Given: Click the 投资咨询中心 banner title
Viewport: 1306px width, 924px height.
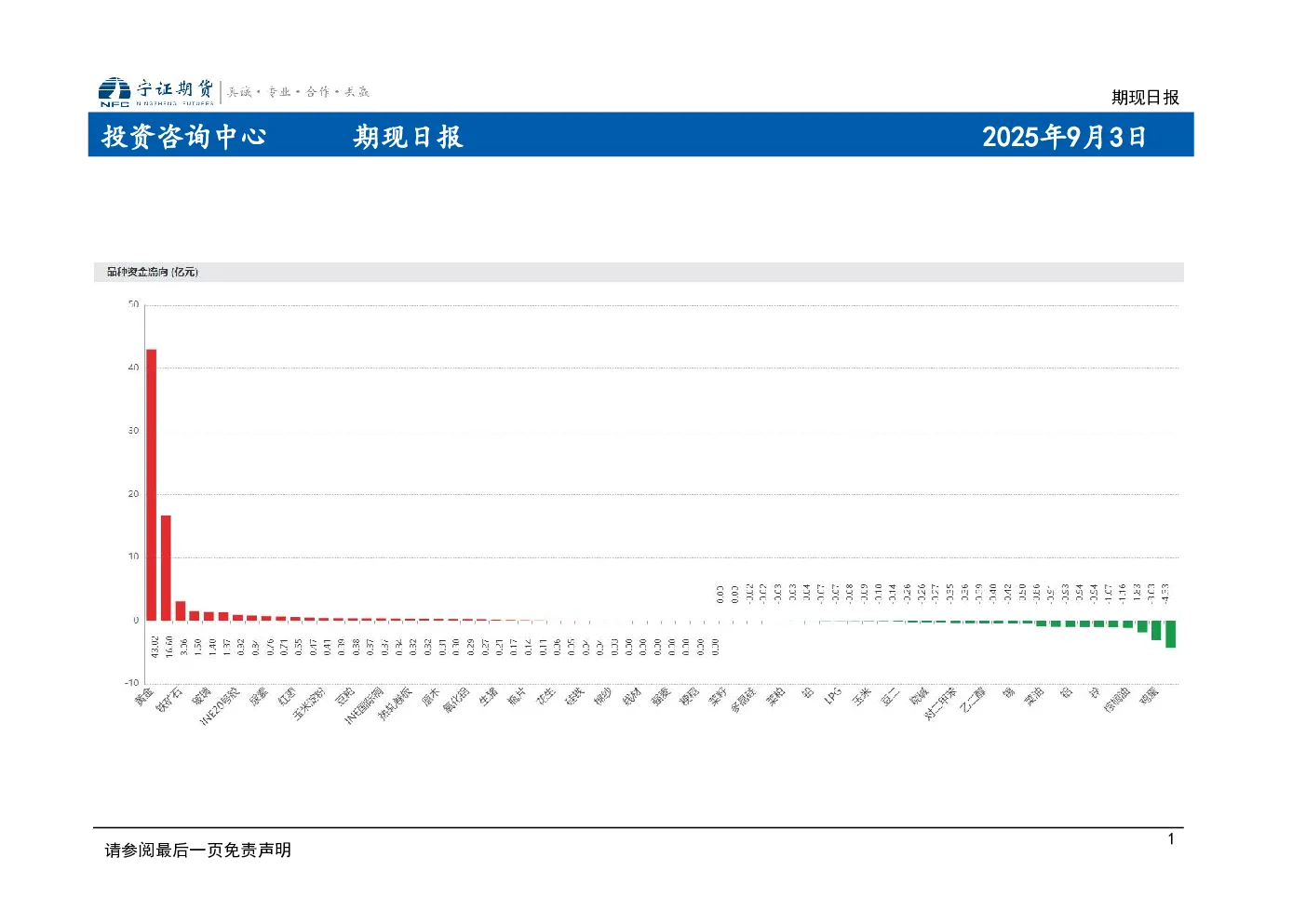Looking at the screenshot, I should [x=184, y=137].
